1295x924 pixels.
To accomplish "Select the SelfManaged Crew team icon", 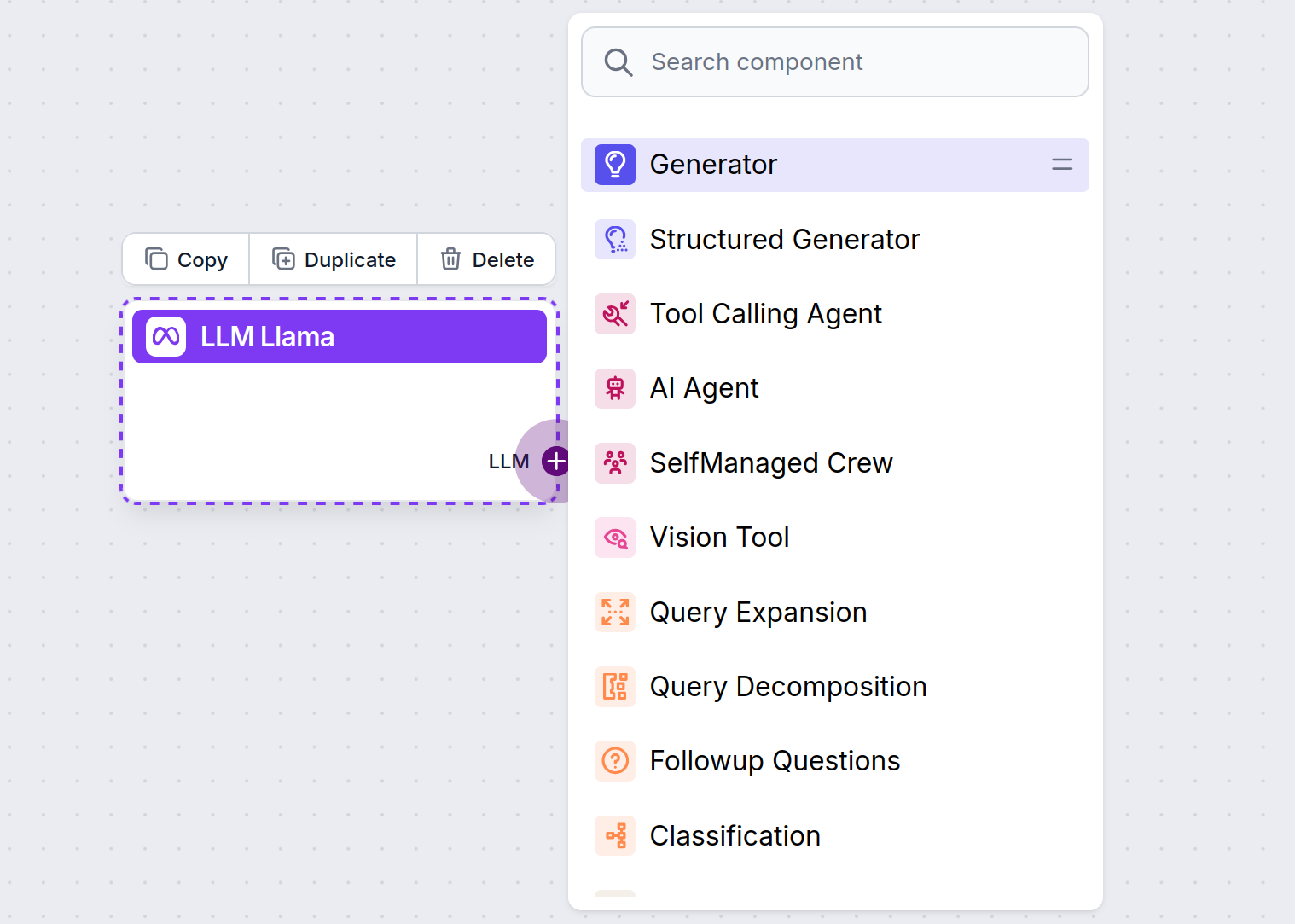I will pos(614,462).
